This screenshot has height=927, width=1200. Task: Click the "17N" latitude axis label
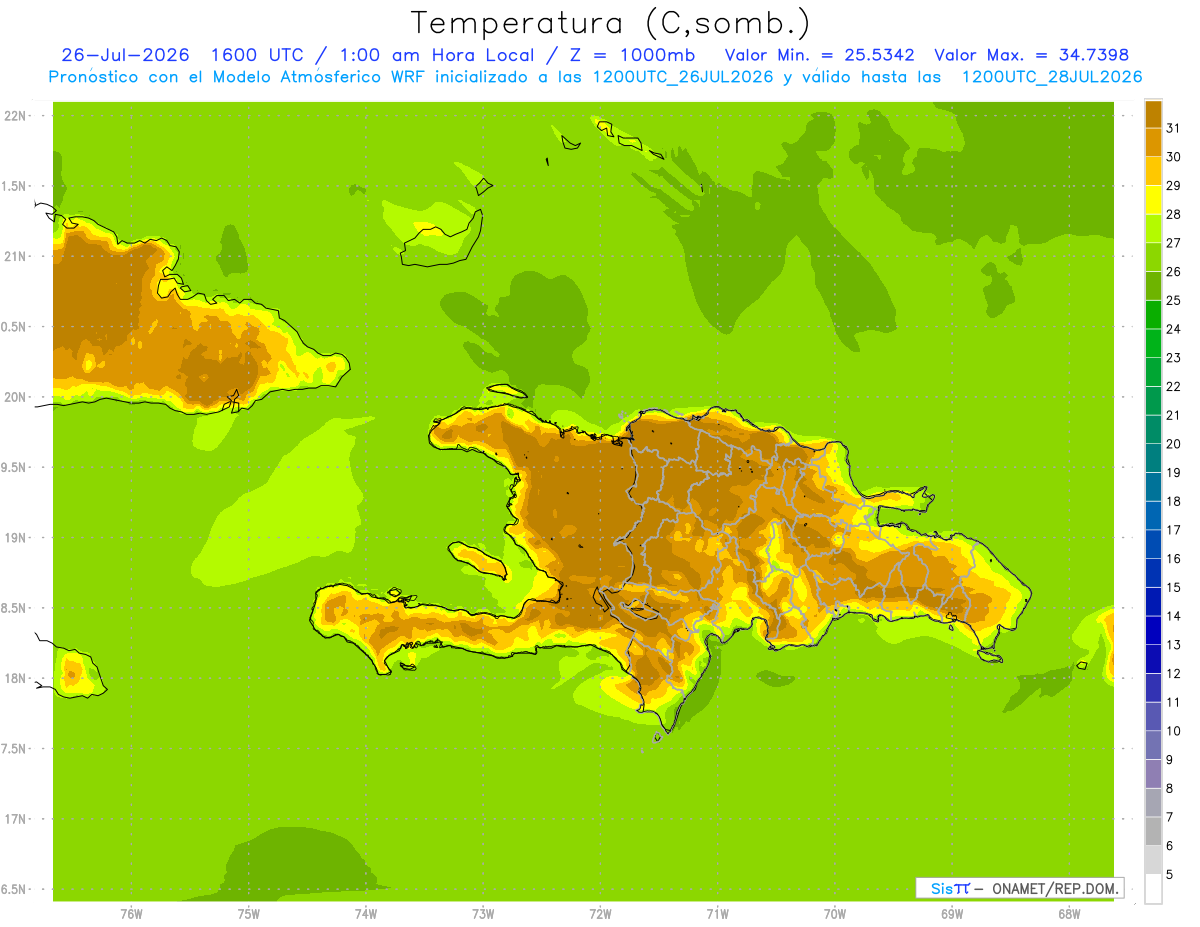(x=15, y=819)
